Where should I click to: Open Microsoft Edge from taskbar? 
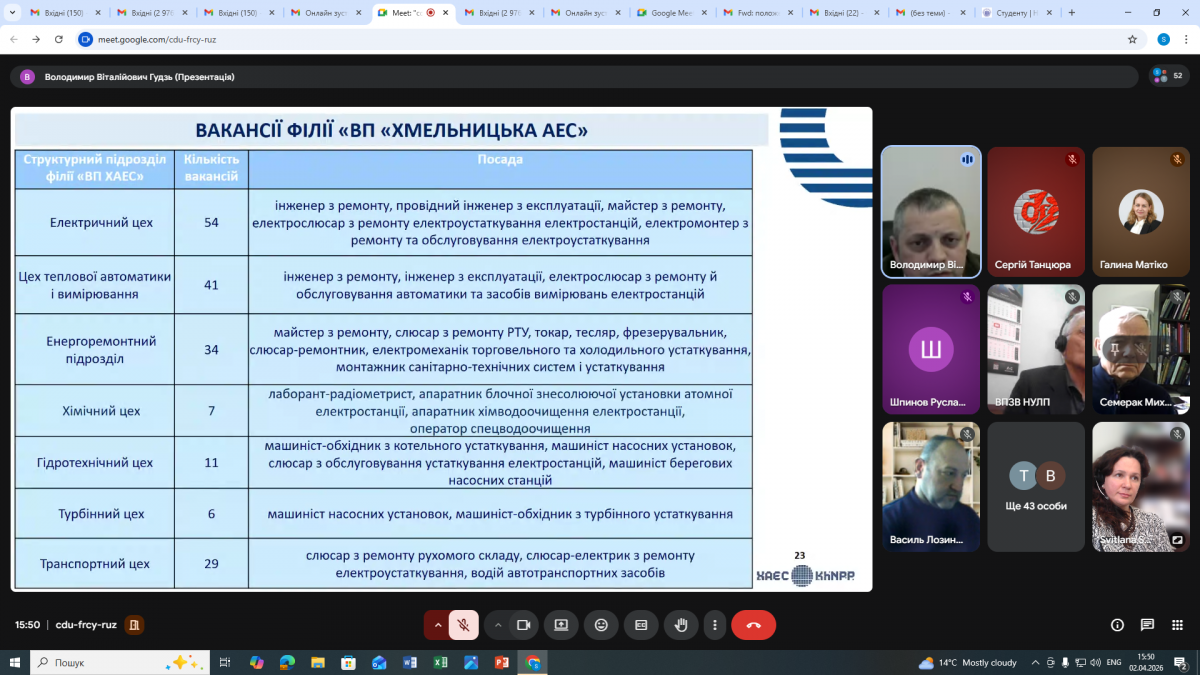(287, 662)
